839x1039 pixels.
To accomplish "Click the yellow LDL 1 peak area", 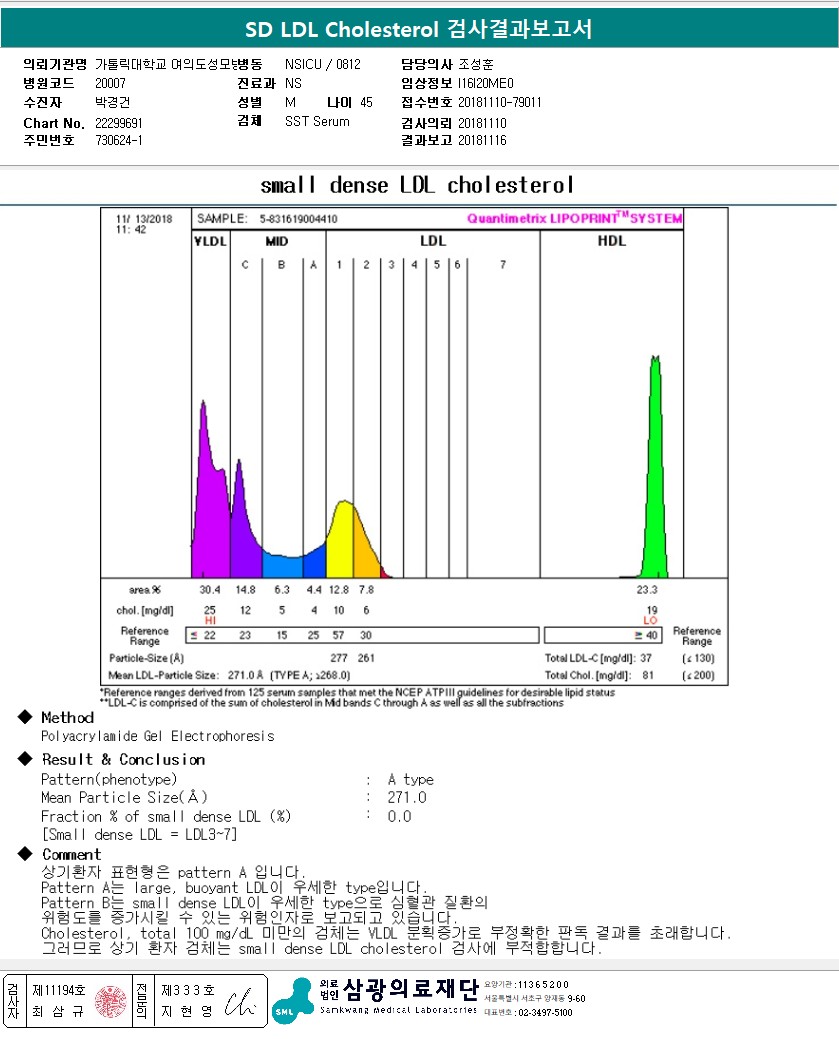I will click(342, 540).
